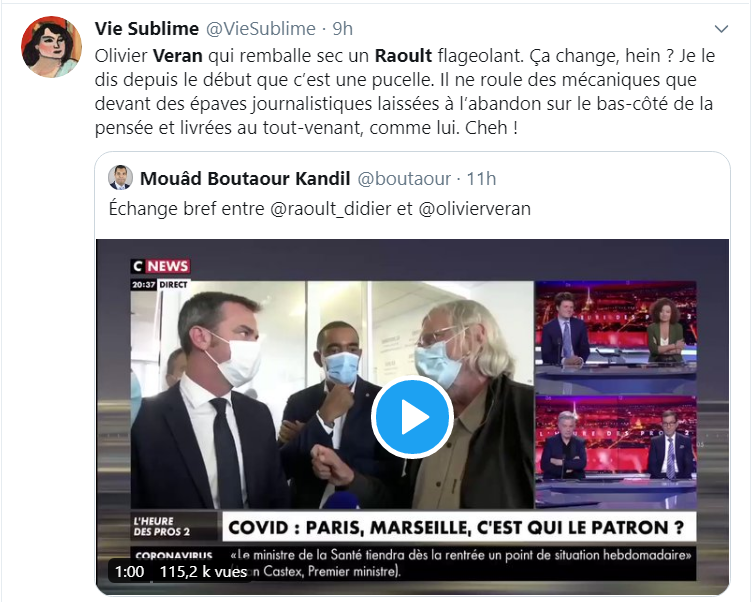The width and height of the screenshot is (752, 602).
Task: Click the Mouâd Boutaour Kandil name
Action: click(245, 178)
